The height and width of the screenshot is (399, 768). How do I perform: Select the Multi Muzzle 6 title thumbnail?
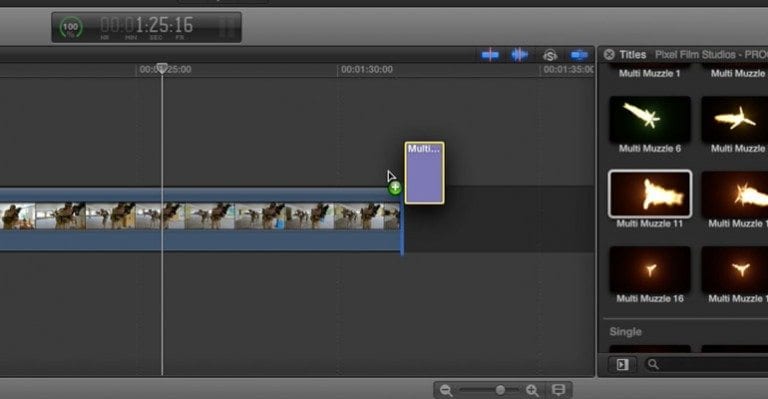coord(649,119)
